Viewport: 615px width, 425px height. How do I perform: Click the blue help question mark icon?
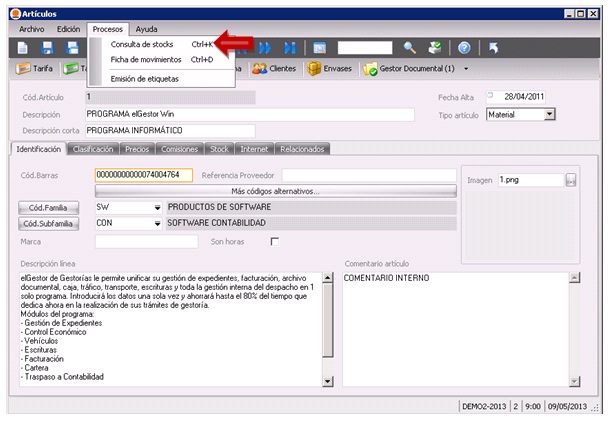pyautogui.click(x=464, y=47)
